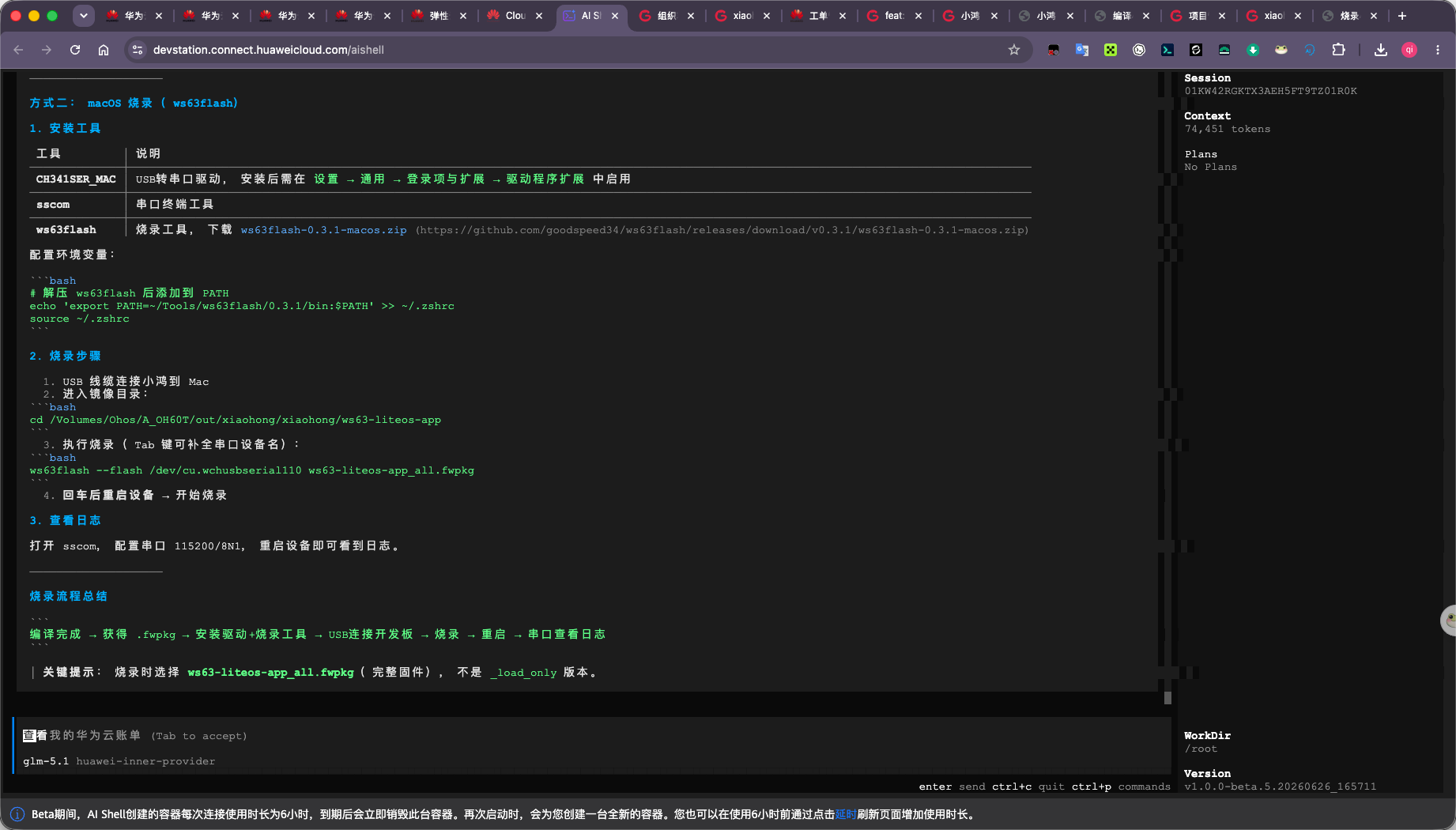
Task: Click the '延时' link in the Beta notice
Action: pyautogui.click(x=846, y=814)
